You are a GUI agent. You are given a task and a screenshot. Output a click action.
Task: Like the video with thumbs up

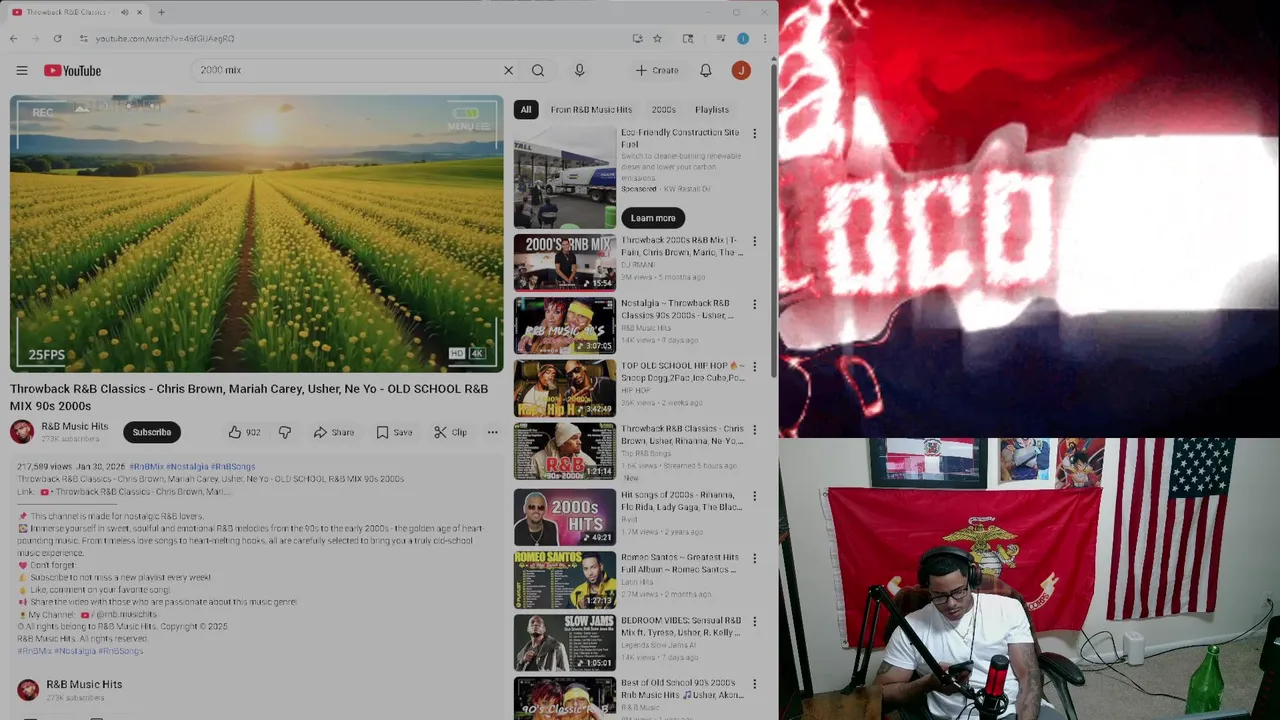point(243,432)
